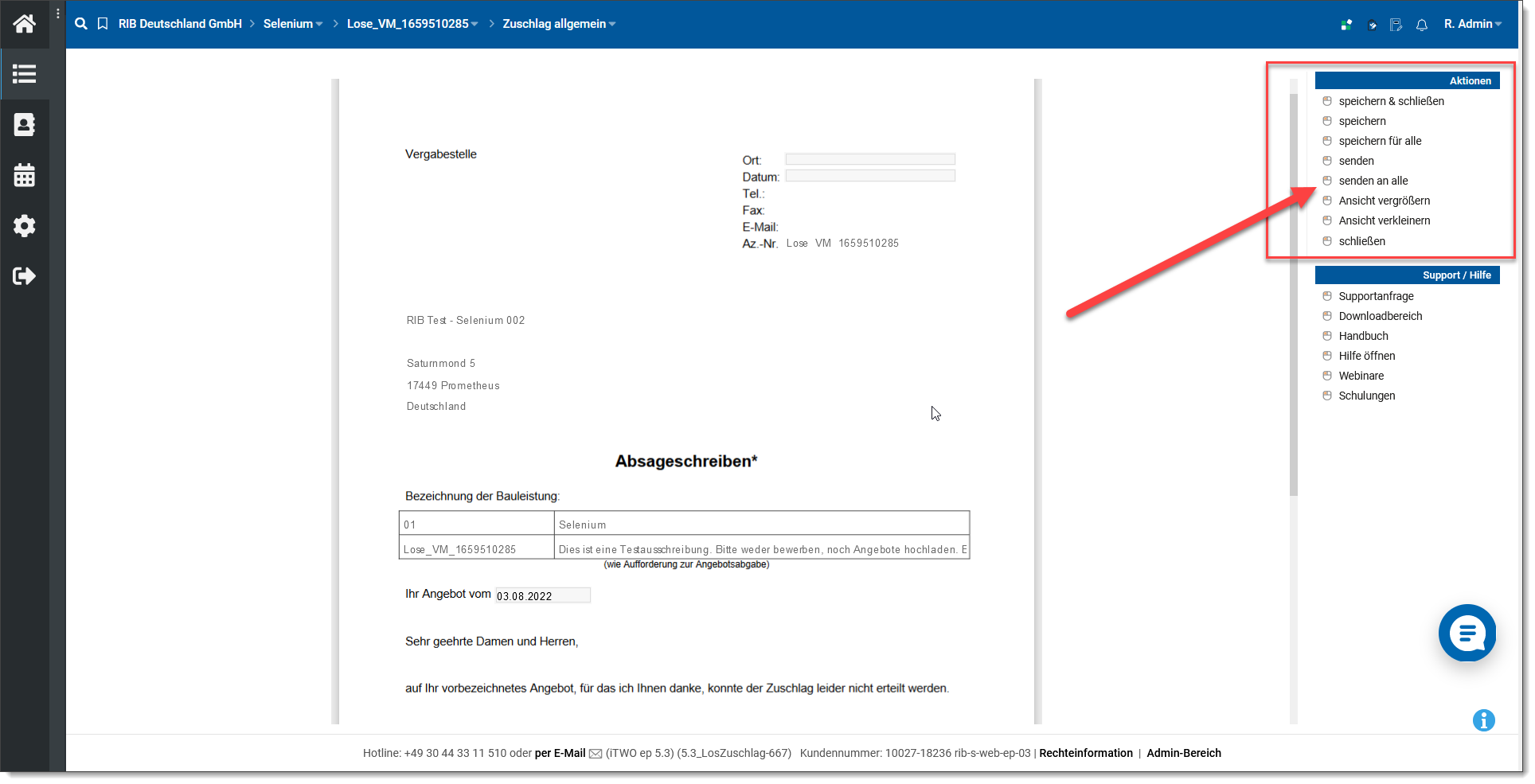Open the calendar icon in sidebar

[25, 175]
